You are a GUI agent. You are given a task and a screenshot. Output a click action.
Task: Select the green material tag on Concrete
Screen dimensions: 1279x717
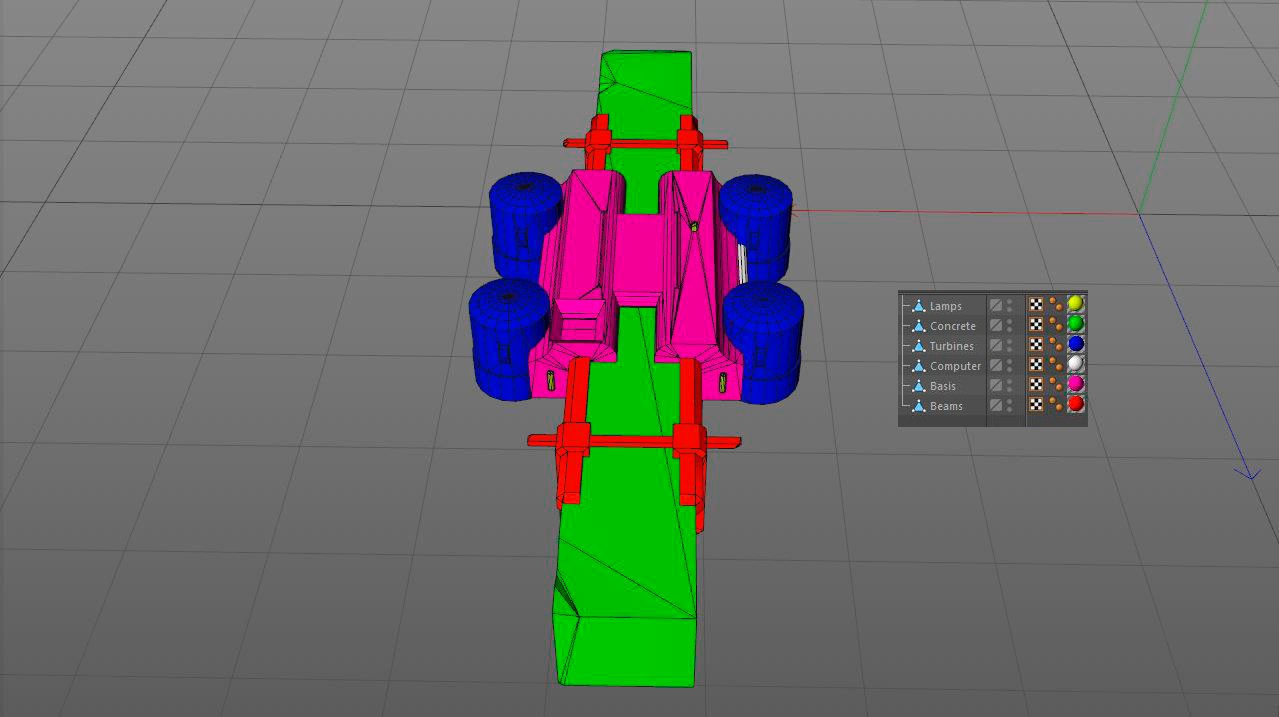coord(1076,324)
